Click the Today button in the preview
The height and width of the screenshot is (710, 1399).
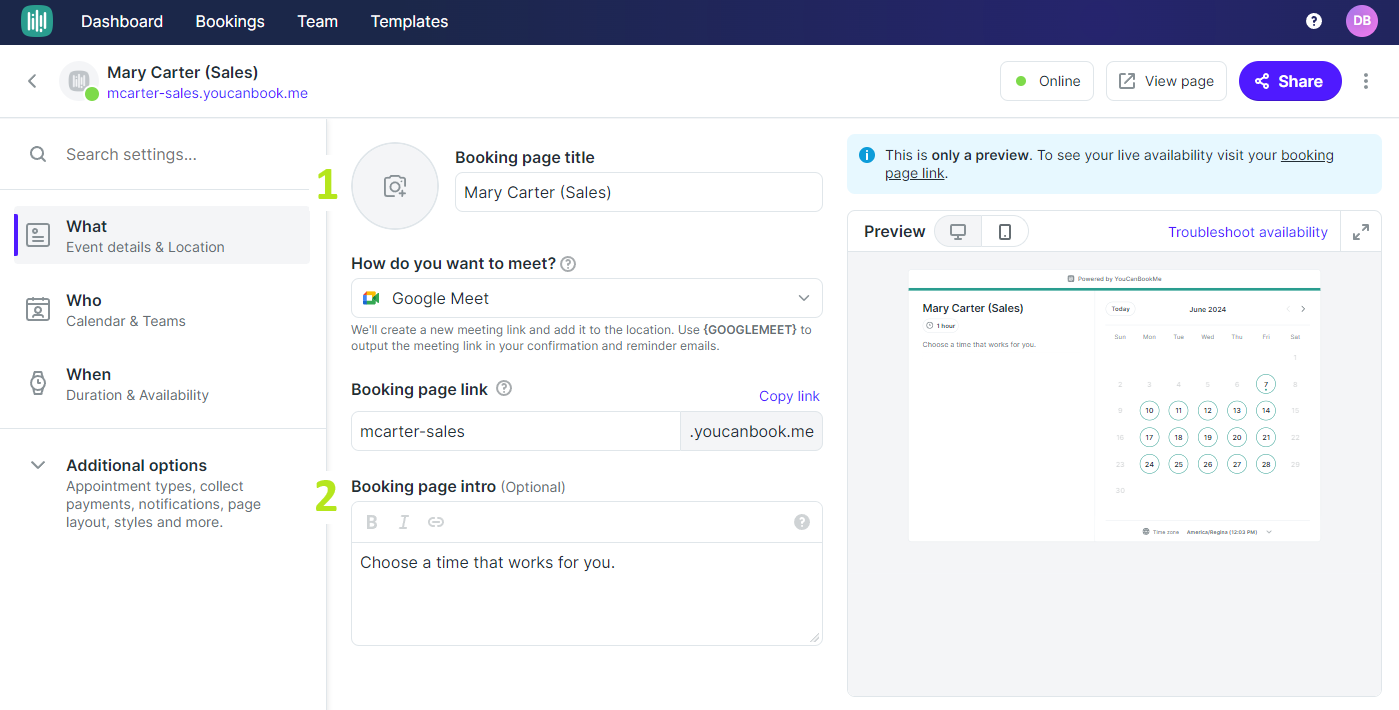[x=1121, y=309]
